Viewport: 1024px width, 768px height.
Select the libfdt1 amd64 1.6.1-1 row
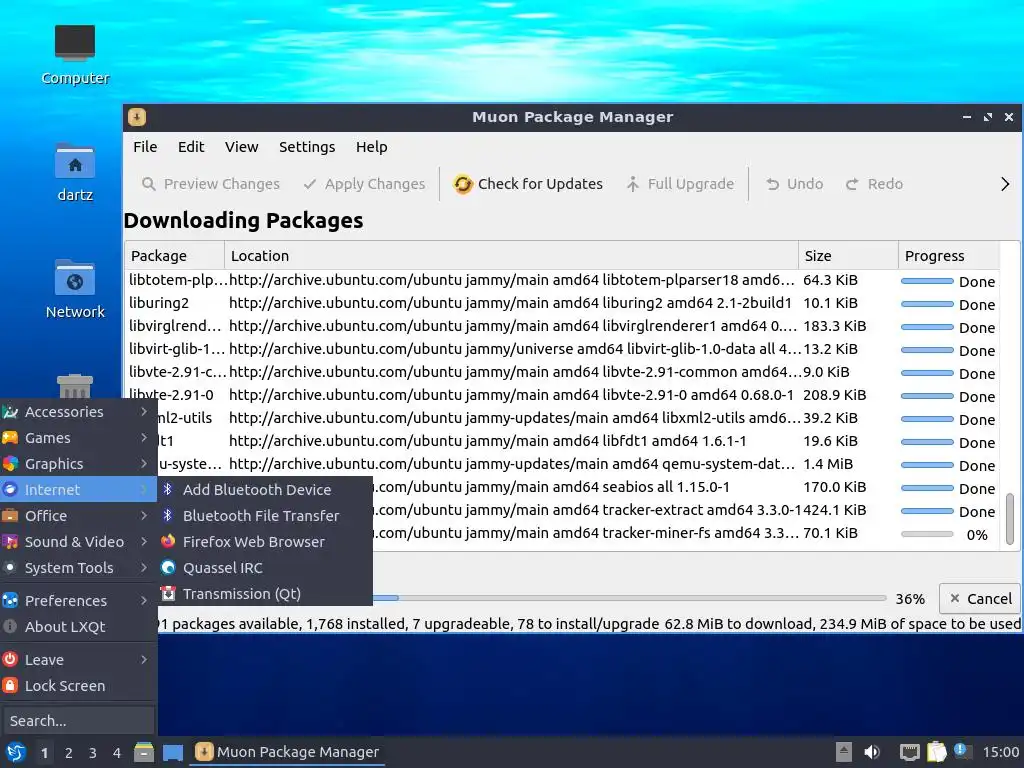(579, 441)
